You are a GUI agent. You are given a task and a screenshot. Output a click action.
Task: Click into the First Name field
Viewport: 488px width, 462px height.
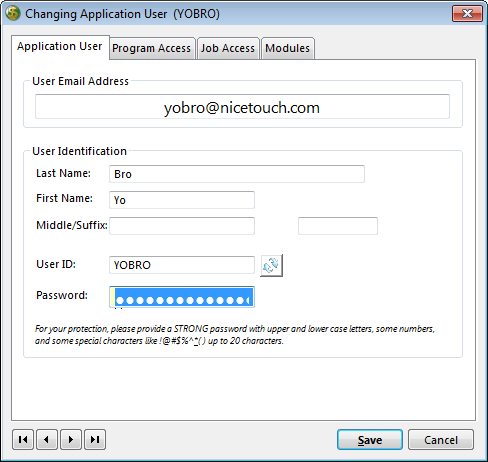(182, 200)
